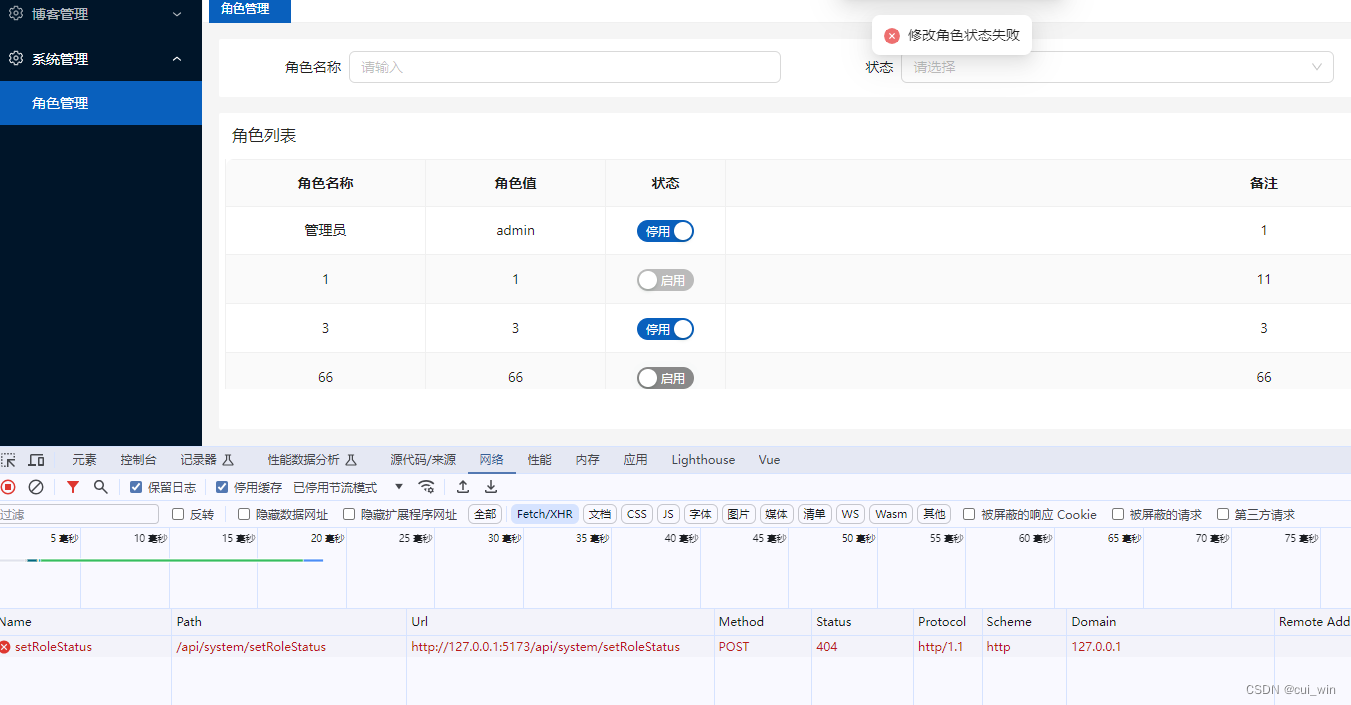This screenshot has height=705, width=1351.
Task: Check the 反转 checkbox
Action: click(178, 514)
